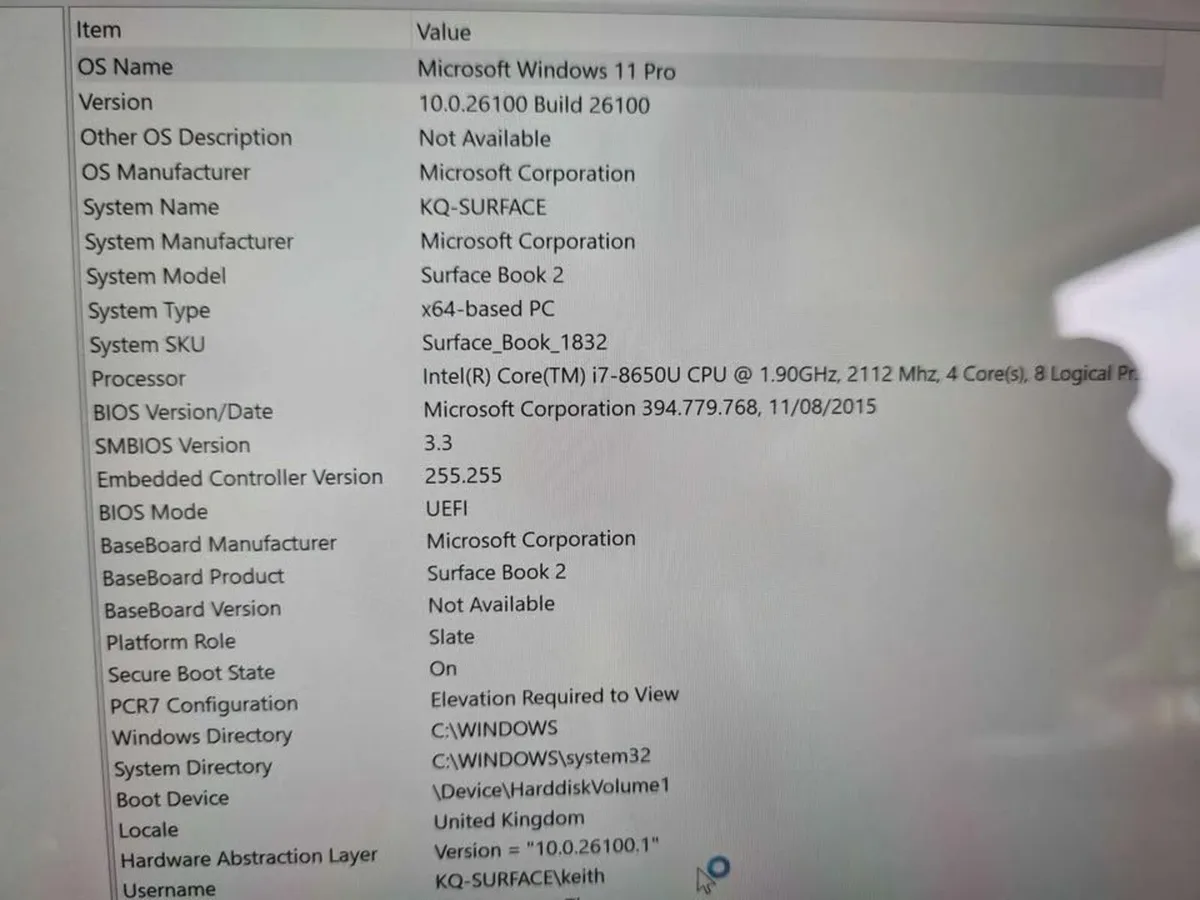This screenshot has width=1200, height=900.
Task: Select the System Name row
Action: point(151,207)
